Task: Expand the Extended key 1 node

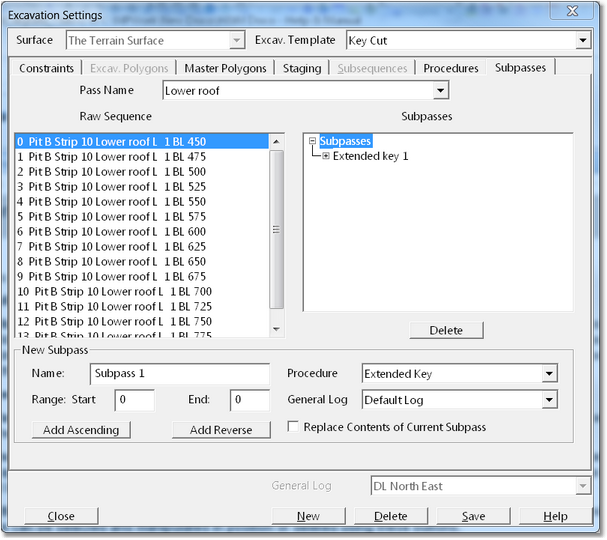Action: [326, 156]
